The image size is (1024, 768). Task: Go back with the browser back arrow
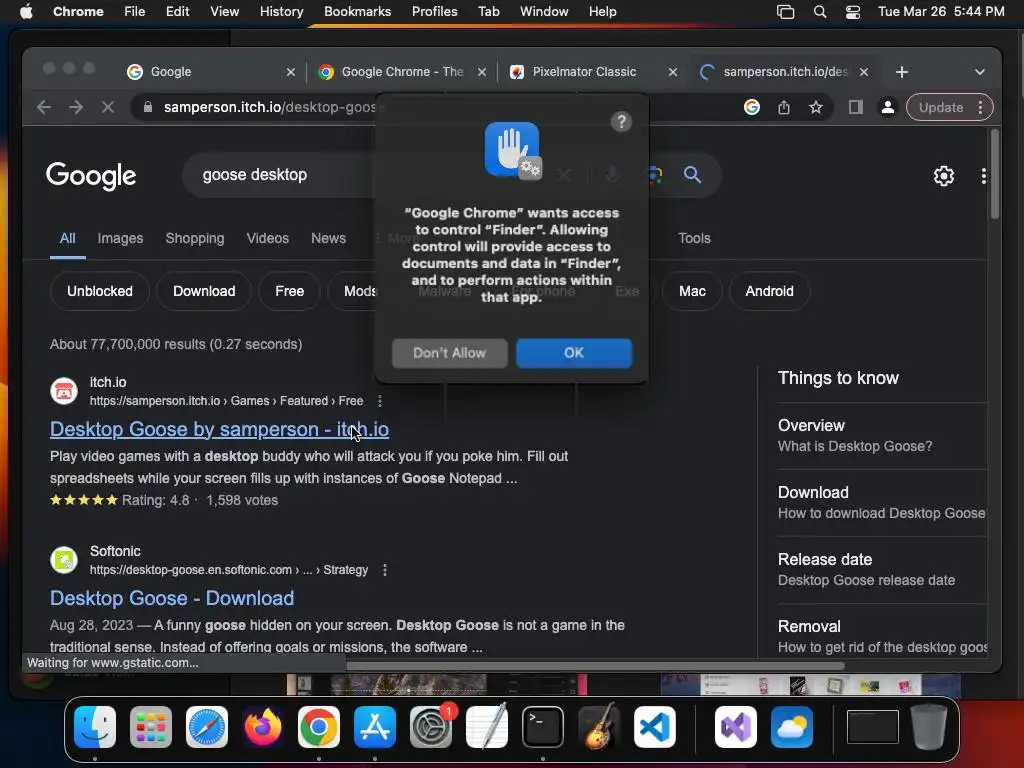coord(44,107)
